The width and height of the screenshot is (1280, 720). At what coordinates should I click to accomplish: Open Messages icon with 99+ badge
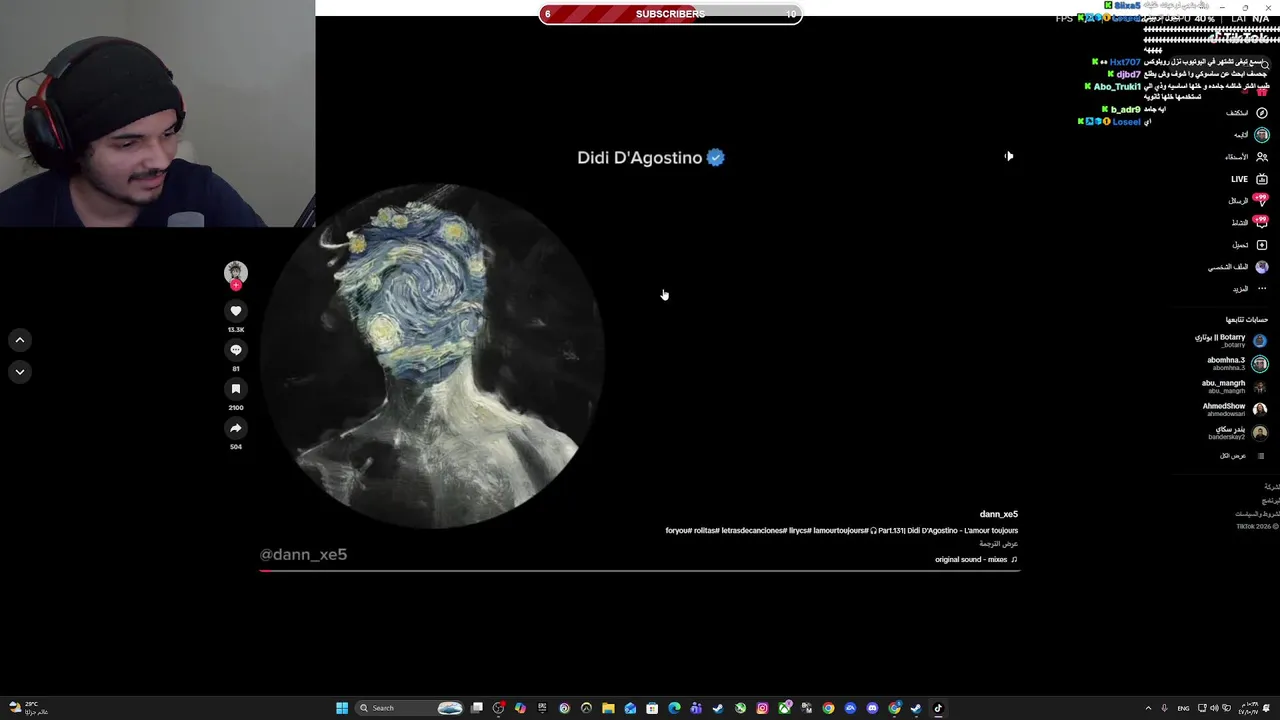(1262, 201)
